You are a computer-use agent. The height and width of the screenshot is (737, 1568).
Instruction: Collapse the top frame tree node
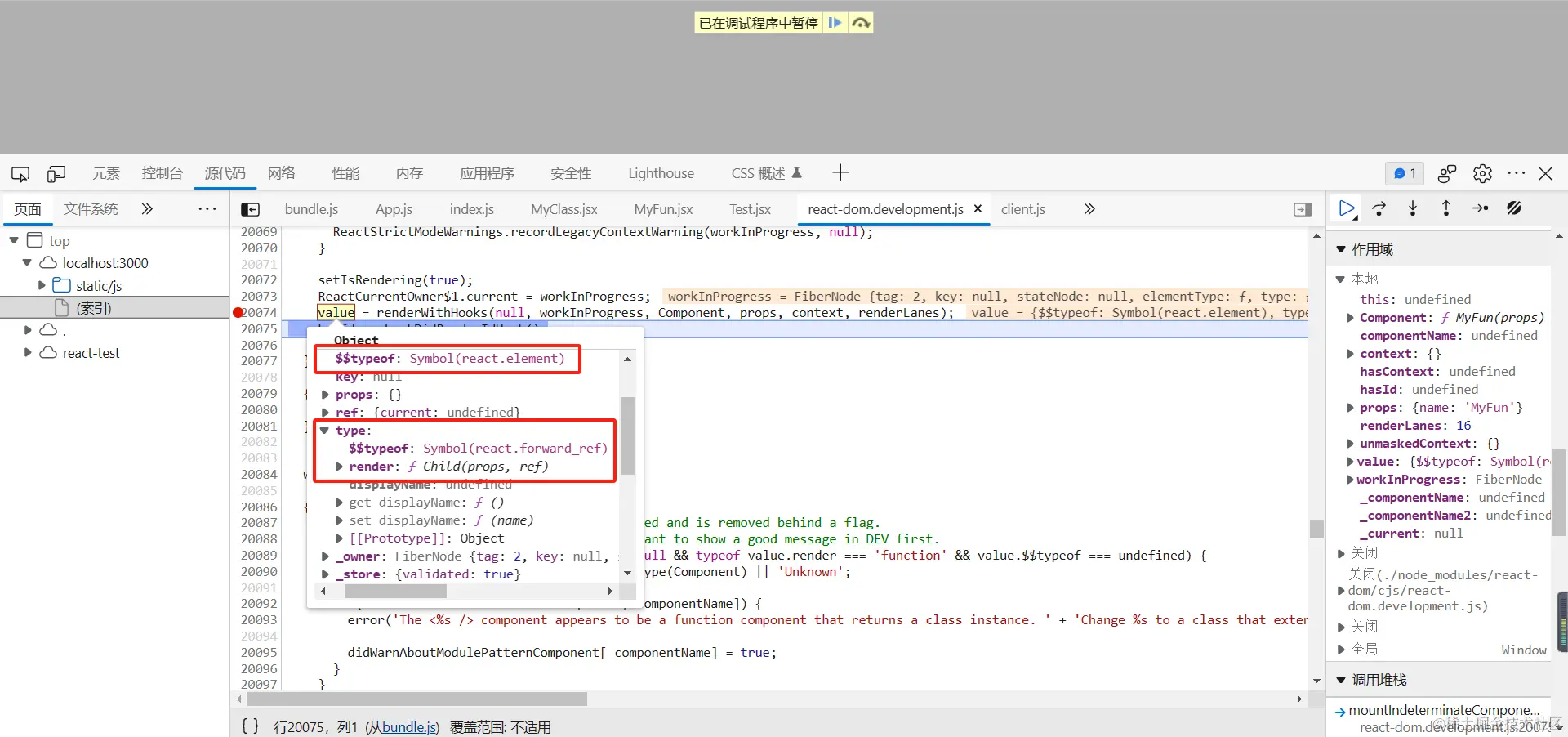[14, 240]
